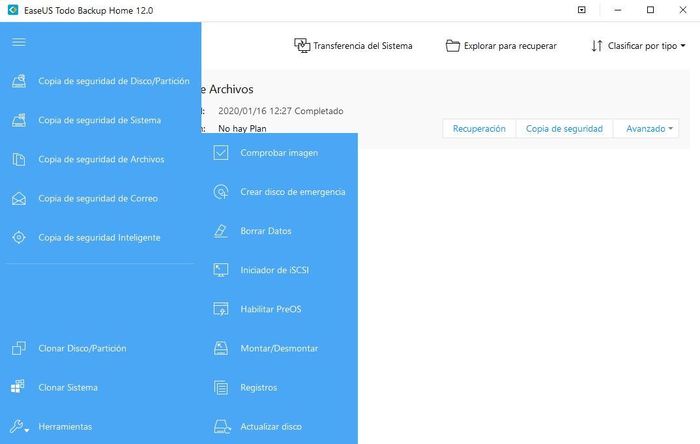Viewport: 700px width, 444px height.
Task: Click the Recuperación button
Action: [x=479, y=129]
